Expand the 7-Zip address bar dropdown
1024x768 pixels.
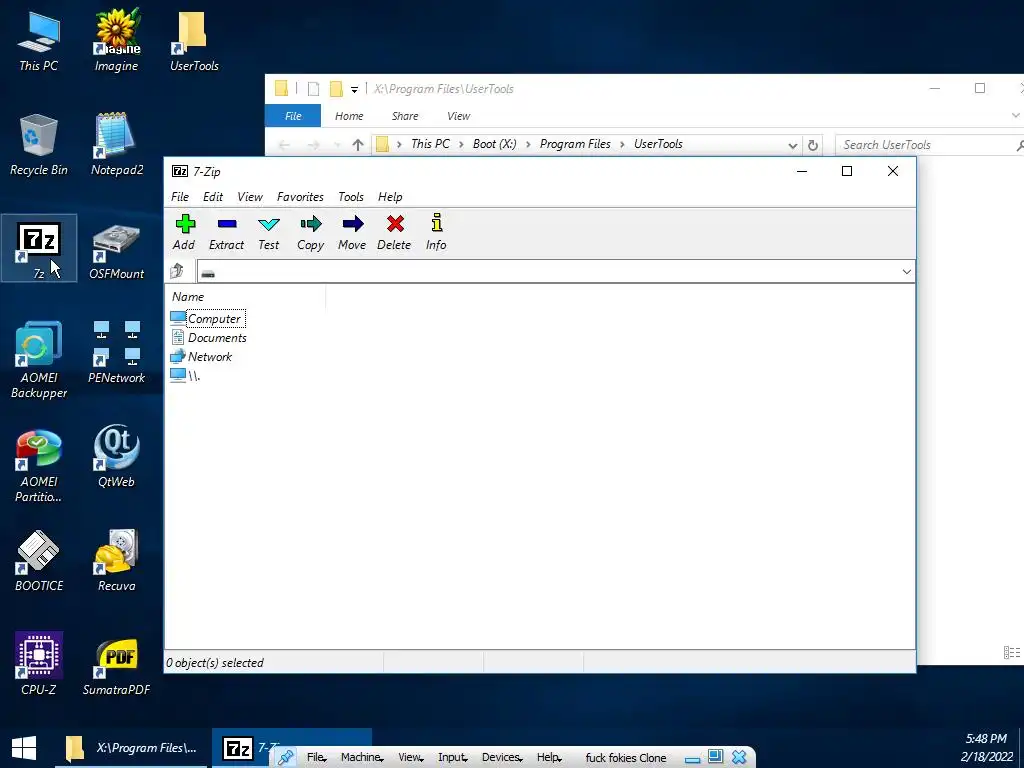(x=906, y=272)
